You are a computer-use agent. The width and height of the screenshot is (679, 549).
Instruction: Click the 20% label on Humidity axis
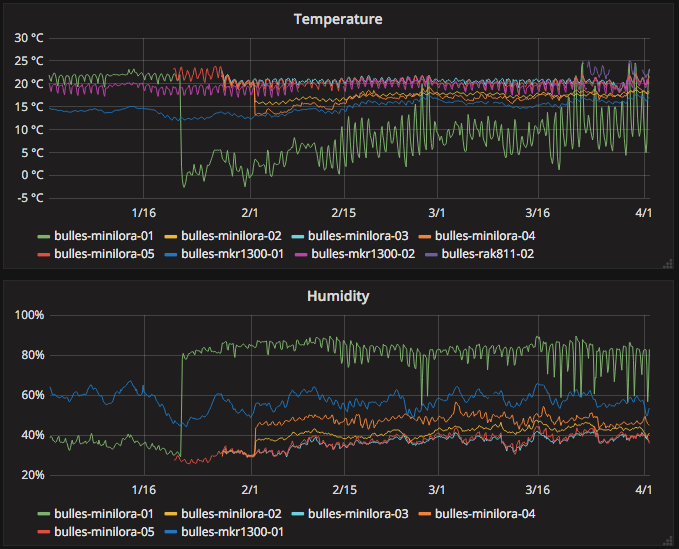[x=33, y=475]
